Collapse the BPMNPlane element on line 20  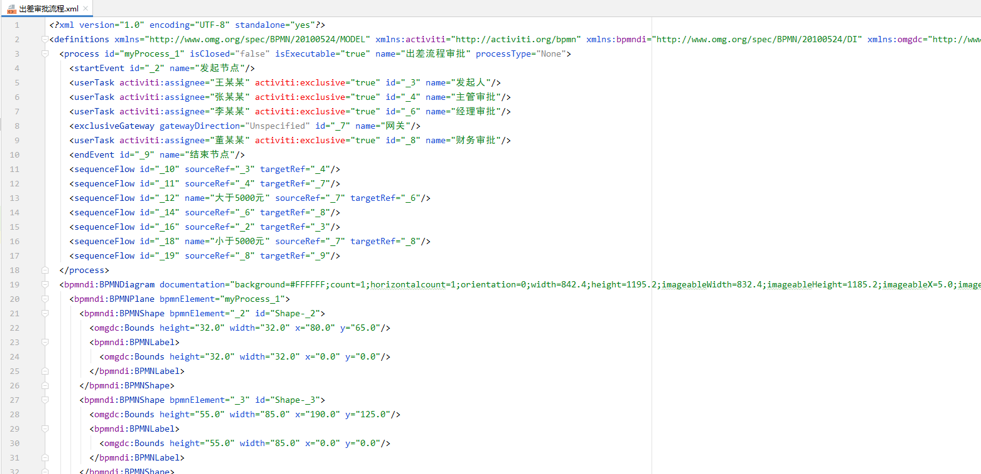[45, 299]
